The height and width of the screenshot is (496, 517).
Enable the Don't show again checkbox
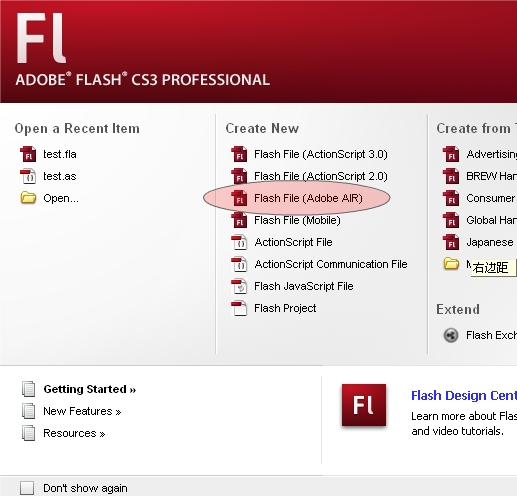click(27, 488)
